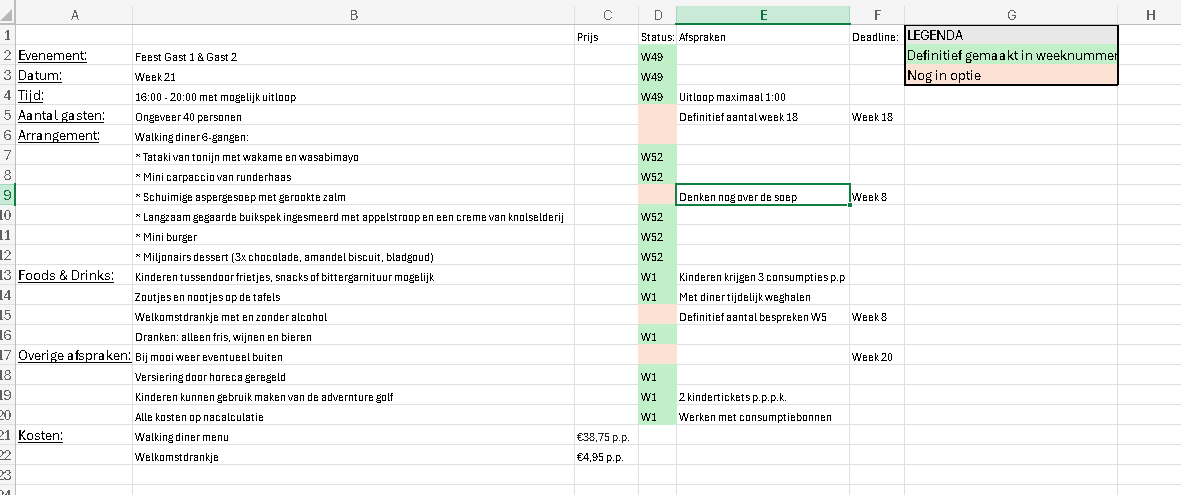Click green 'Definitief gemaakt in weeknummer' legend cell
This screenshot has height=495, width=1181.
pyautogui.click(x=1011, y=56)
